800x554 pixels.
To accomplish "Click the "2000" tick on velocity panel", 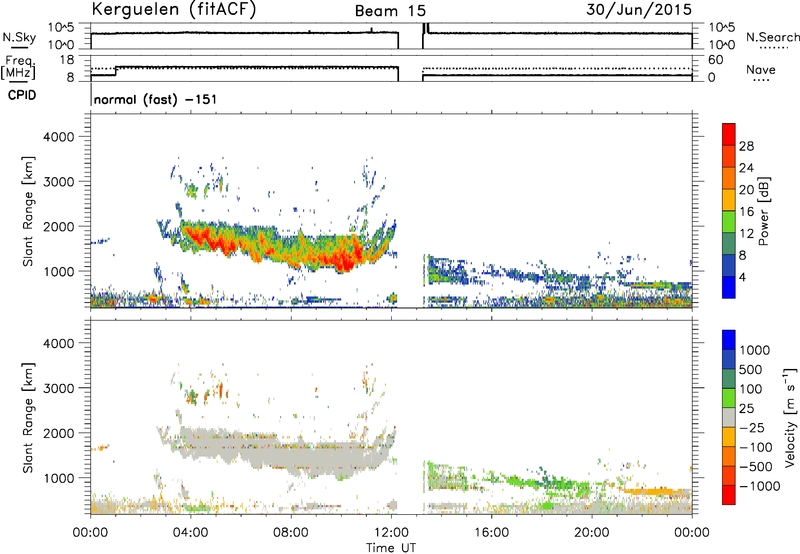I will (x=59, y=433).
